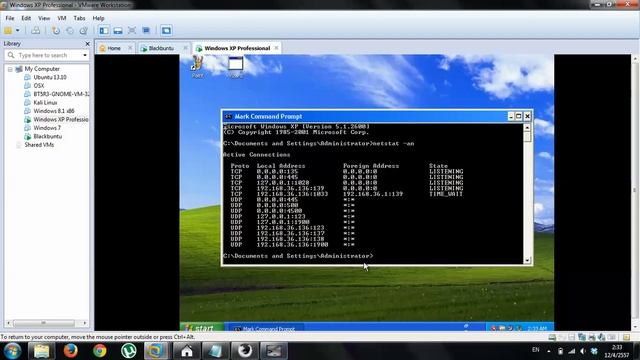Viewport: 640px width, 360px height.
Task: Click the XP Start button
Action: coord(202,327)
